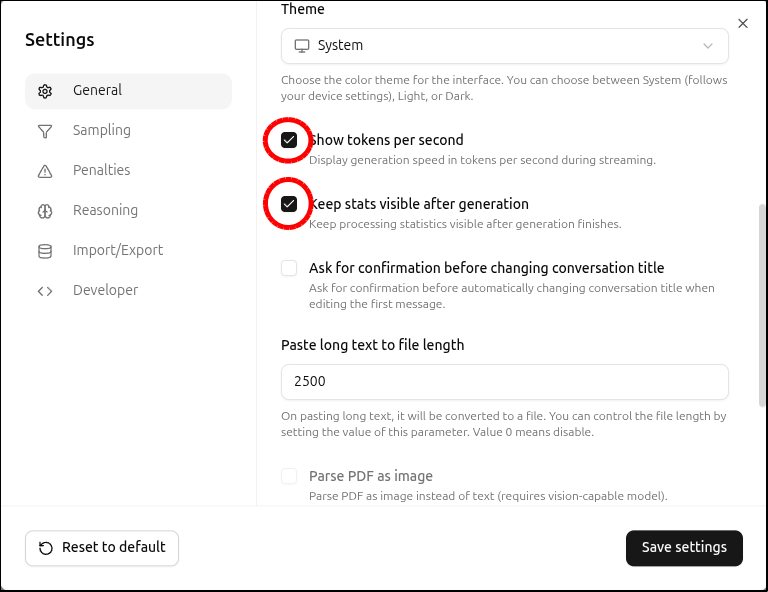Click Reset to default button

point(102,548)
